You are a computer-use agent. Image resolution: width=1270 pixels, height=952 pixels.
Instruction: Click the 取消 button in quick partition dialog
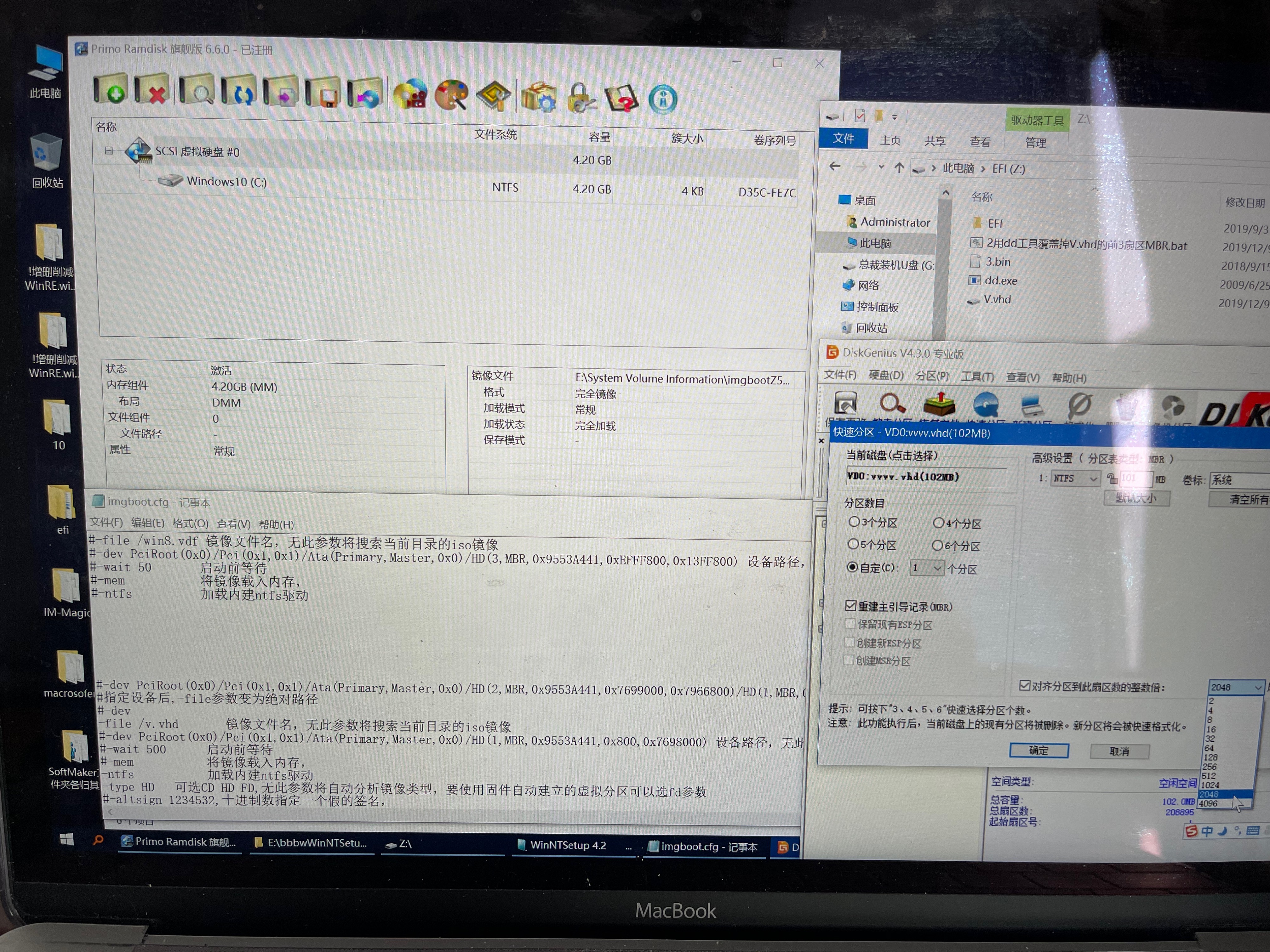coord(1119,751)
